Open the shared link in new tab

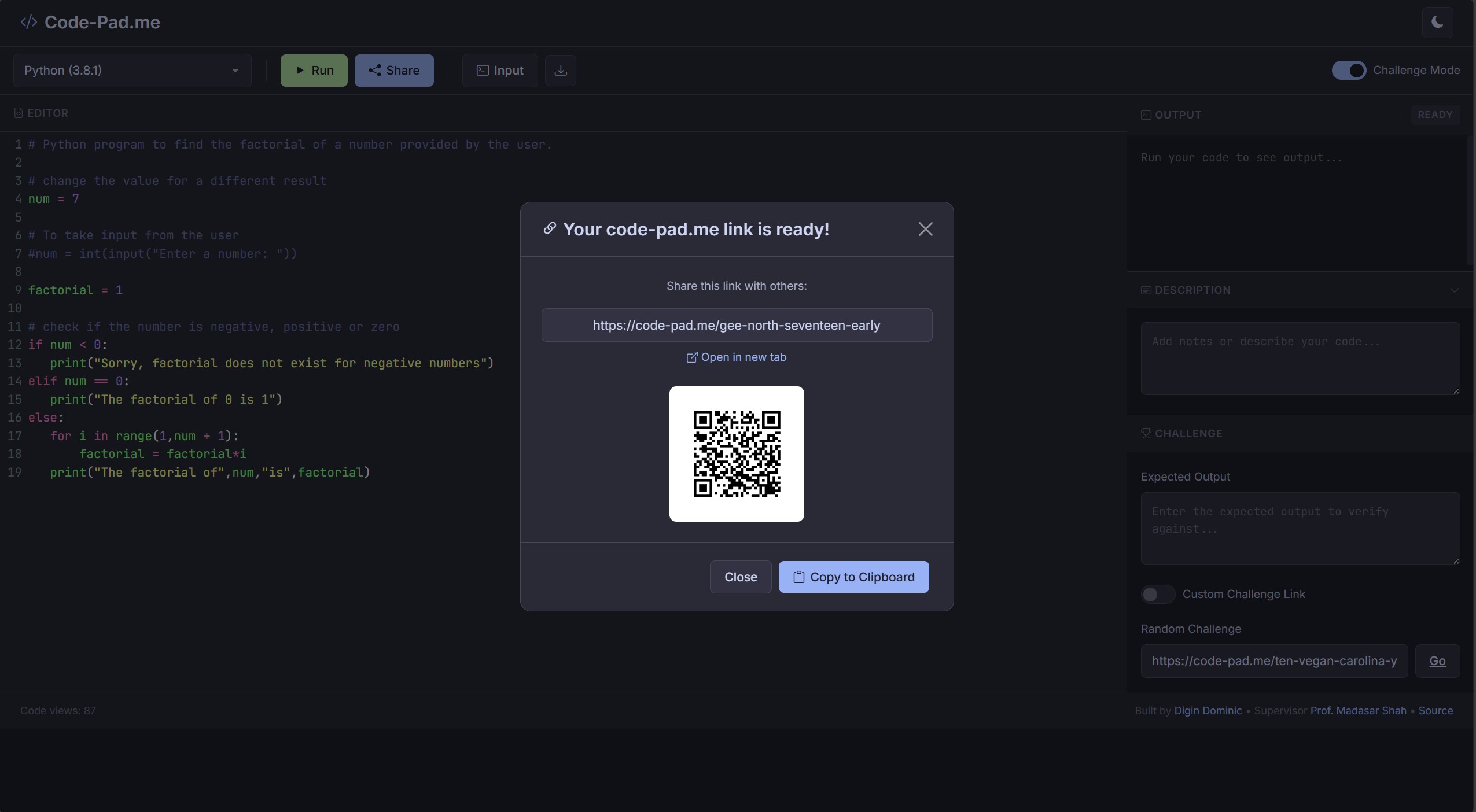click(736, 357)
